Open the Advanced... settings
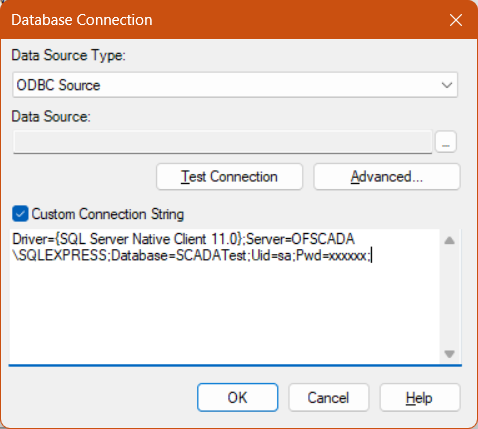This screenshot has width=478, height=429. (387, 177)
